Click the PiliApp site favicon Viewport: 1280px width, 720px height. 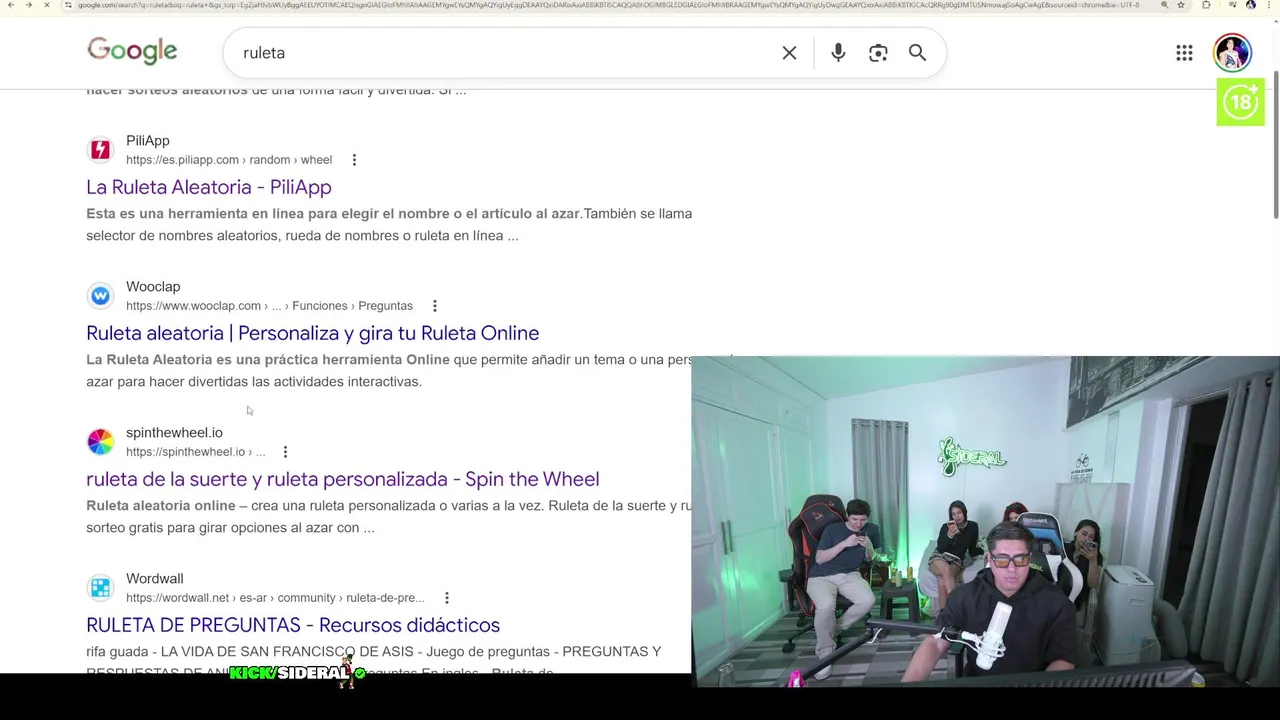(x=100, y=150)
